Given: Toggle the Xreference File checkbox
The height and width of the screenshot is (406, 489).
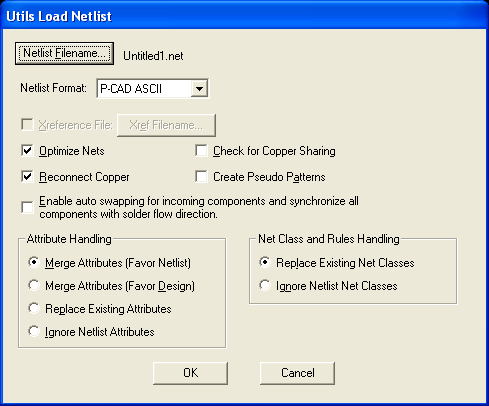Looking at the screenshot, I should pyautogui.click(x=27, y=125).
